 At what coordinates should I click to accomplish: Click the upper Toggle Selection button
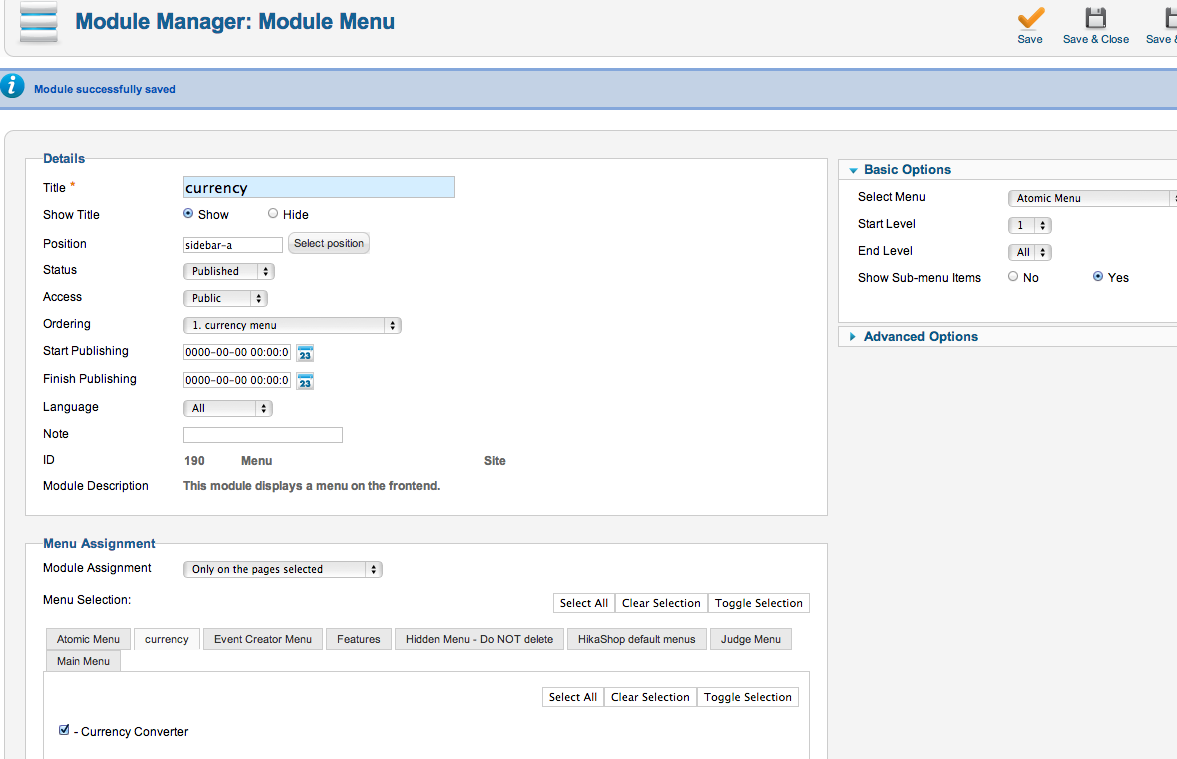click(x=758, y=603)
